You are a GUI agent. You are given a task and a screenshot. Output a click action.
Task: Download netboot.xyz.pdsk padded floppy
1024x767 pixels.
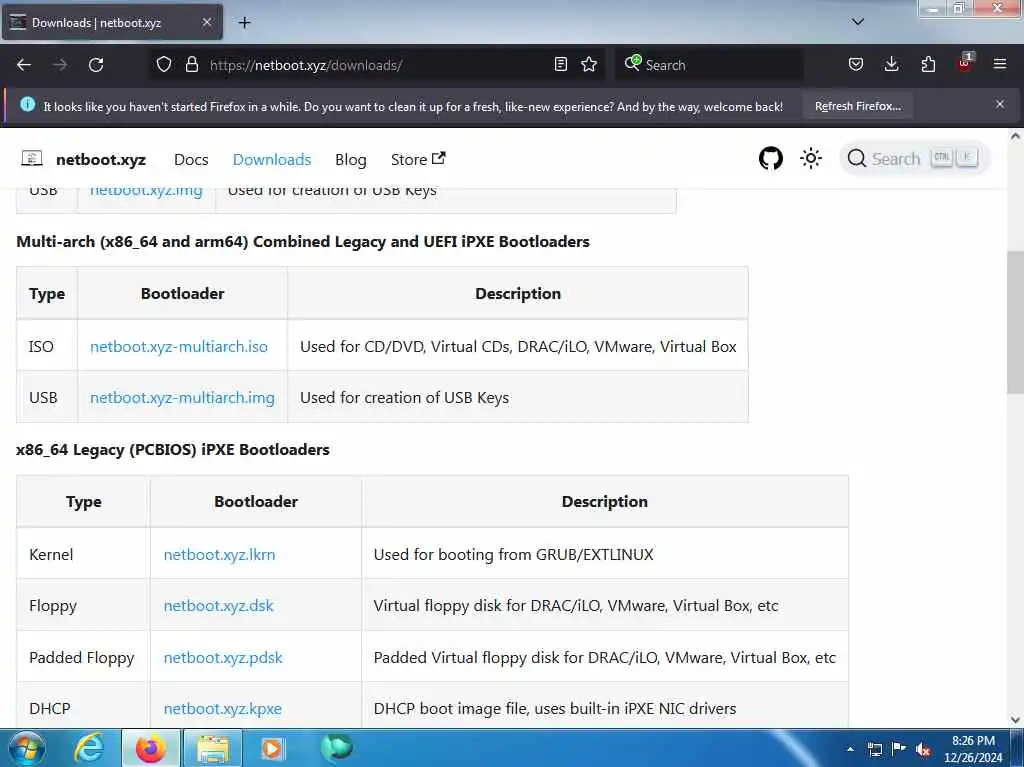coord(223,657)
